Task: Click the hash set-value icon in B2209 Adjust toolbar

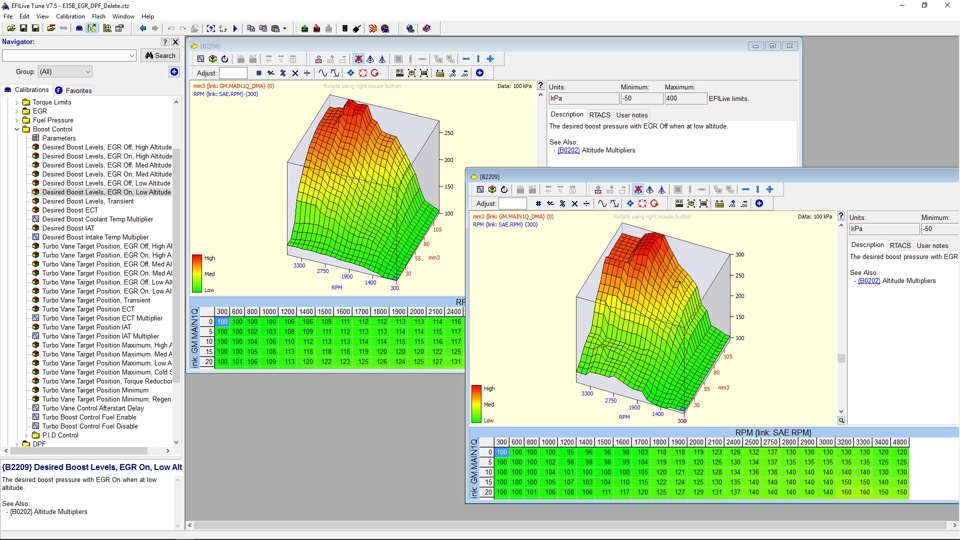Action: [x=538, y=203]
